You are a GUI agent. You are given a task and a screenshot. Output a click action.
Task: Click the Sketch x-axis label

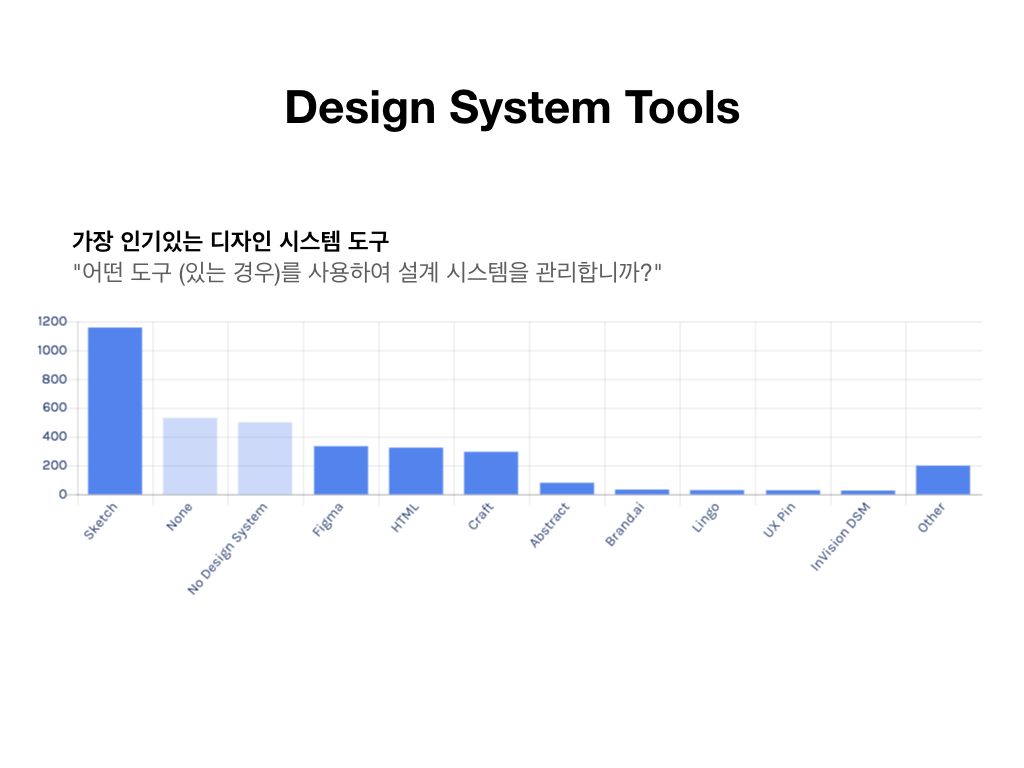click(x=101, y=521)
